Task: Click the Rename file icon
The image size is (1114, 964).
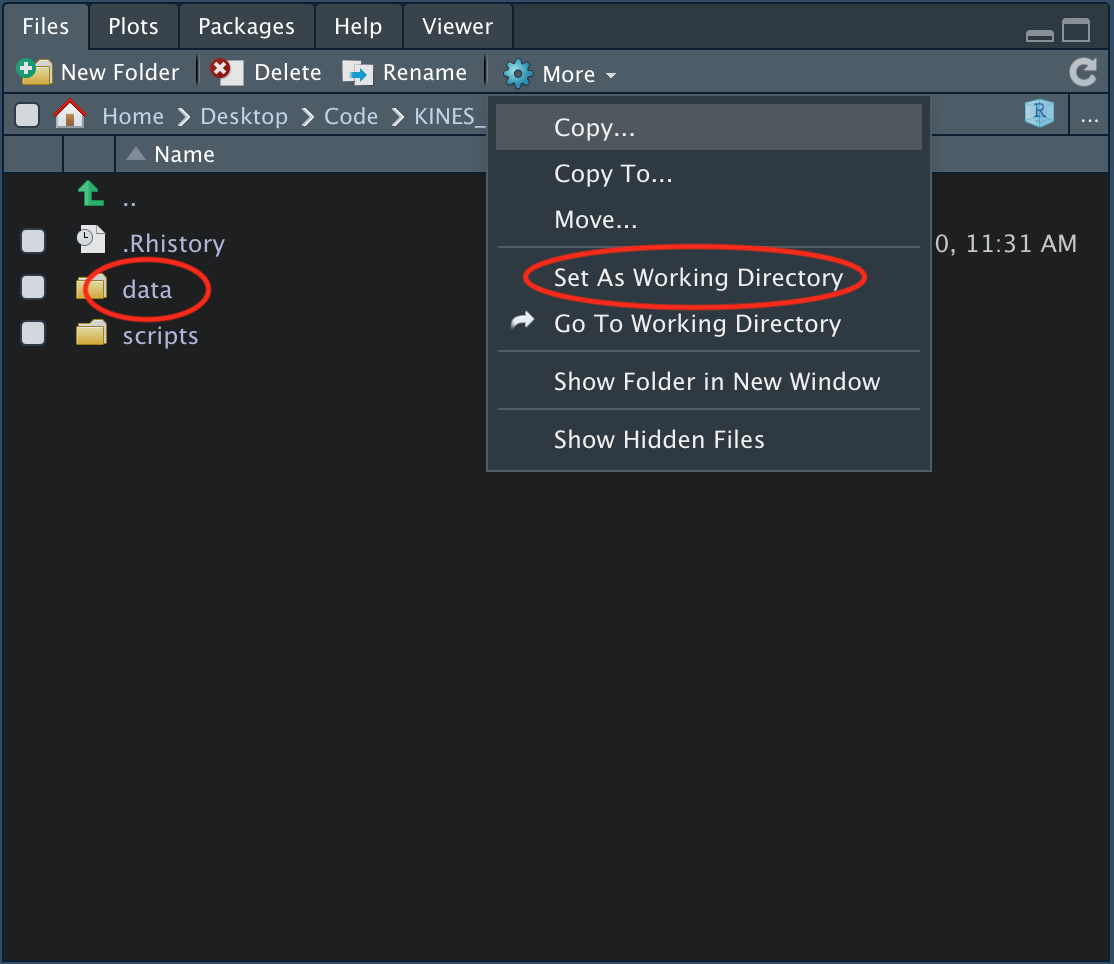Action: click(357, 72)
